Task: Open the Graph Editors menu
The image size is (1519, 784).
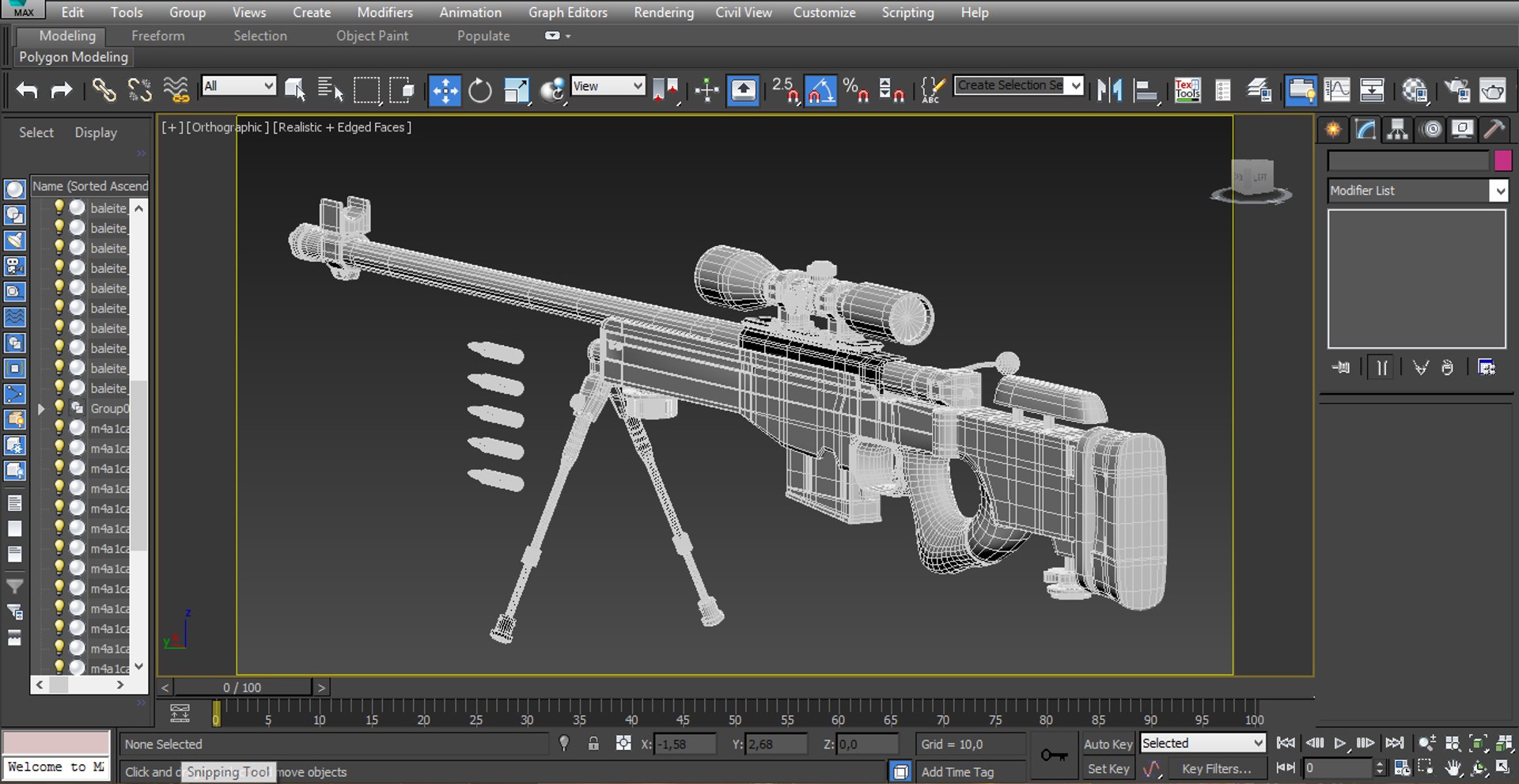Action: coord(568,12)
